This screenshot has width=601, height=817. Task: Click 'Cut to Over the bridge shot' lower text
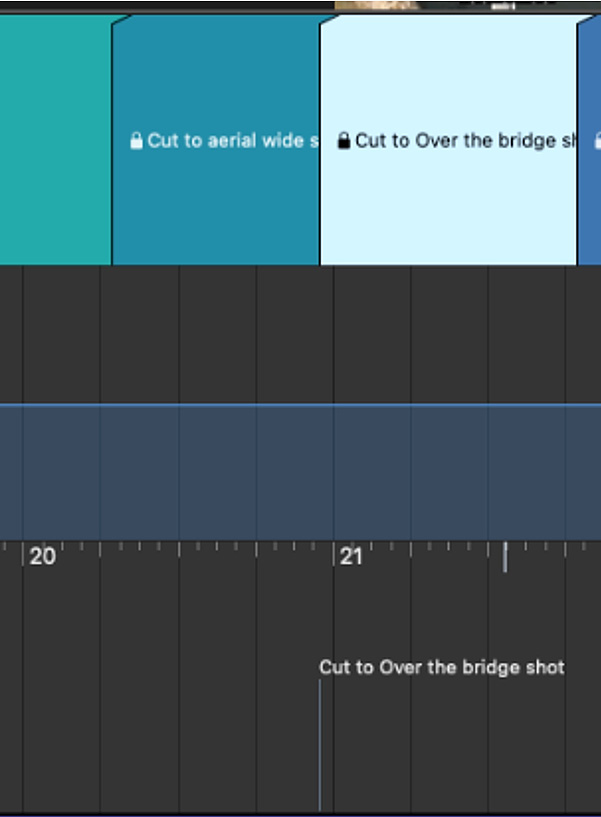pyautogui.click(x=442, y=667)
